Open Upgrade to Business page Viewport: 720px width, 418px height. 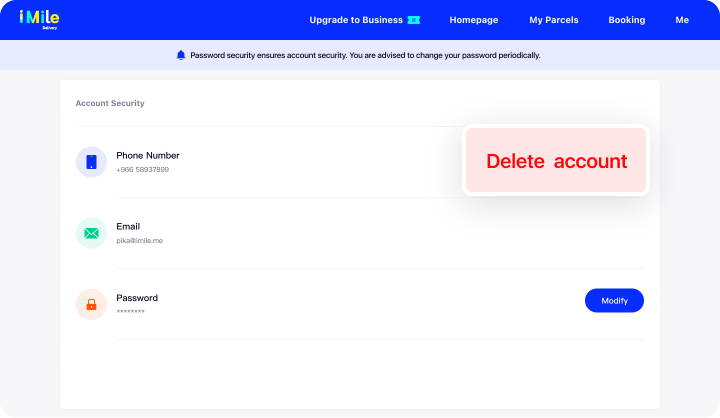(x=355, y=20)
